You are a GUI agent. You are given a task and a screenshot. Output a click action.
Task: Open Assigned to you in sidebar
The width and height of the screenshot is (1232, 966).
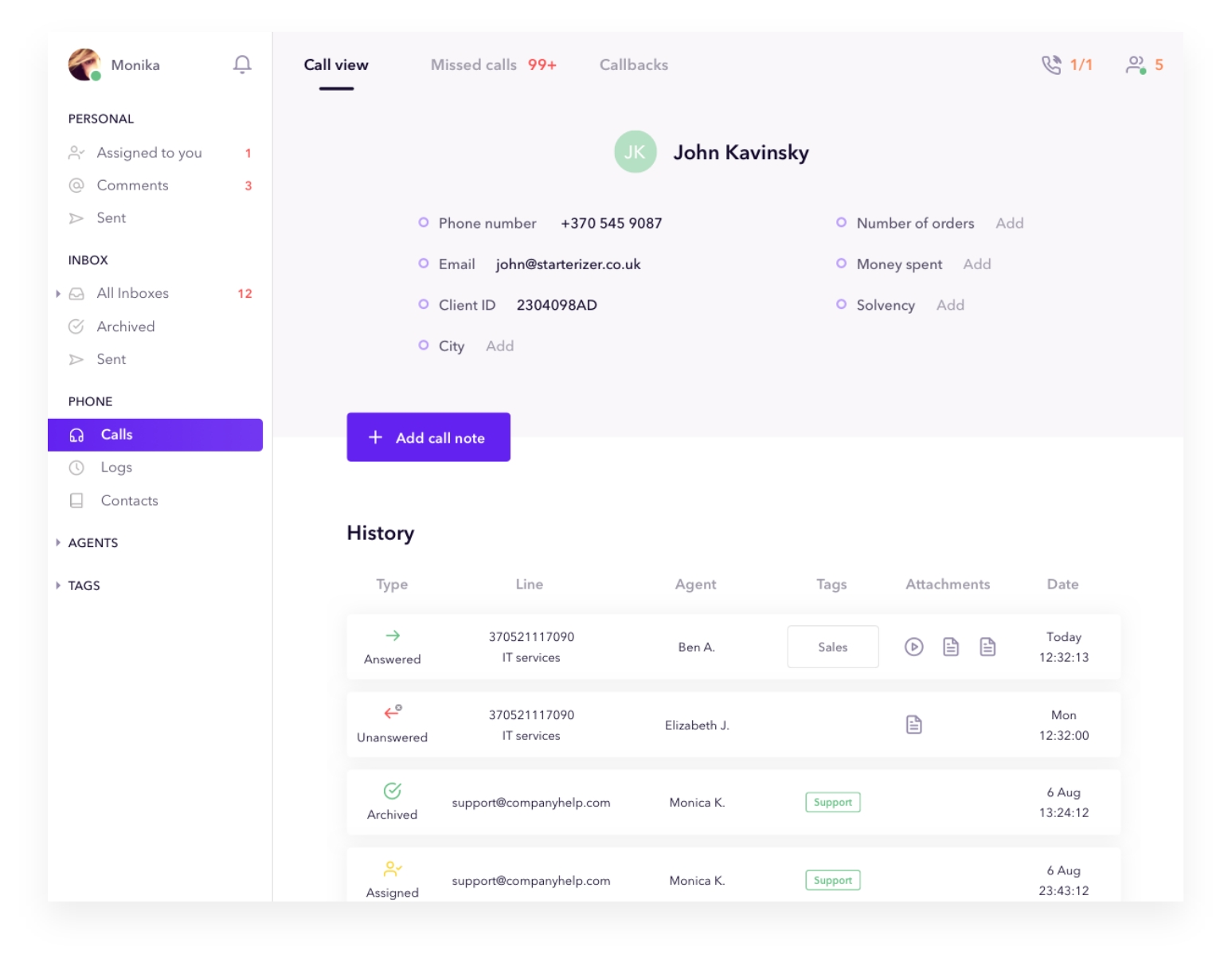149,153
